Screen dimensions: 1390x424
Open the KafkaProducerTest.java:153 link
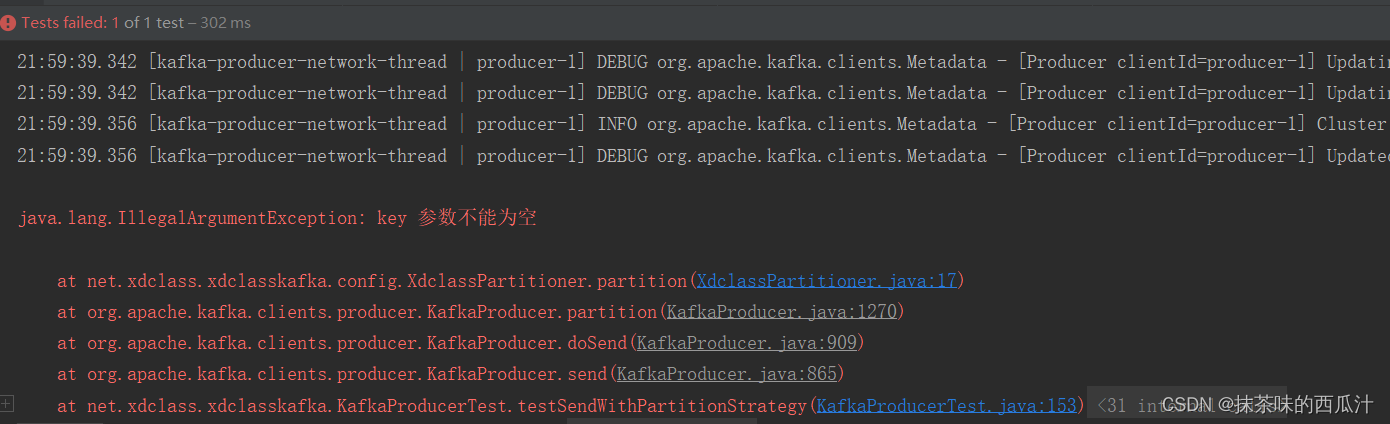point(946,406)
